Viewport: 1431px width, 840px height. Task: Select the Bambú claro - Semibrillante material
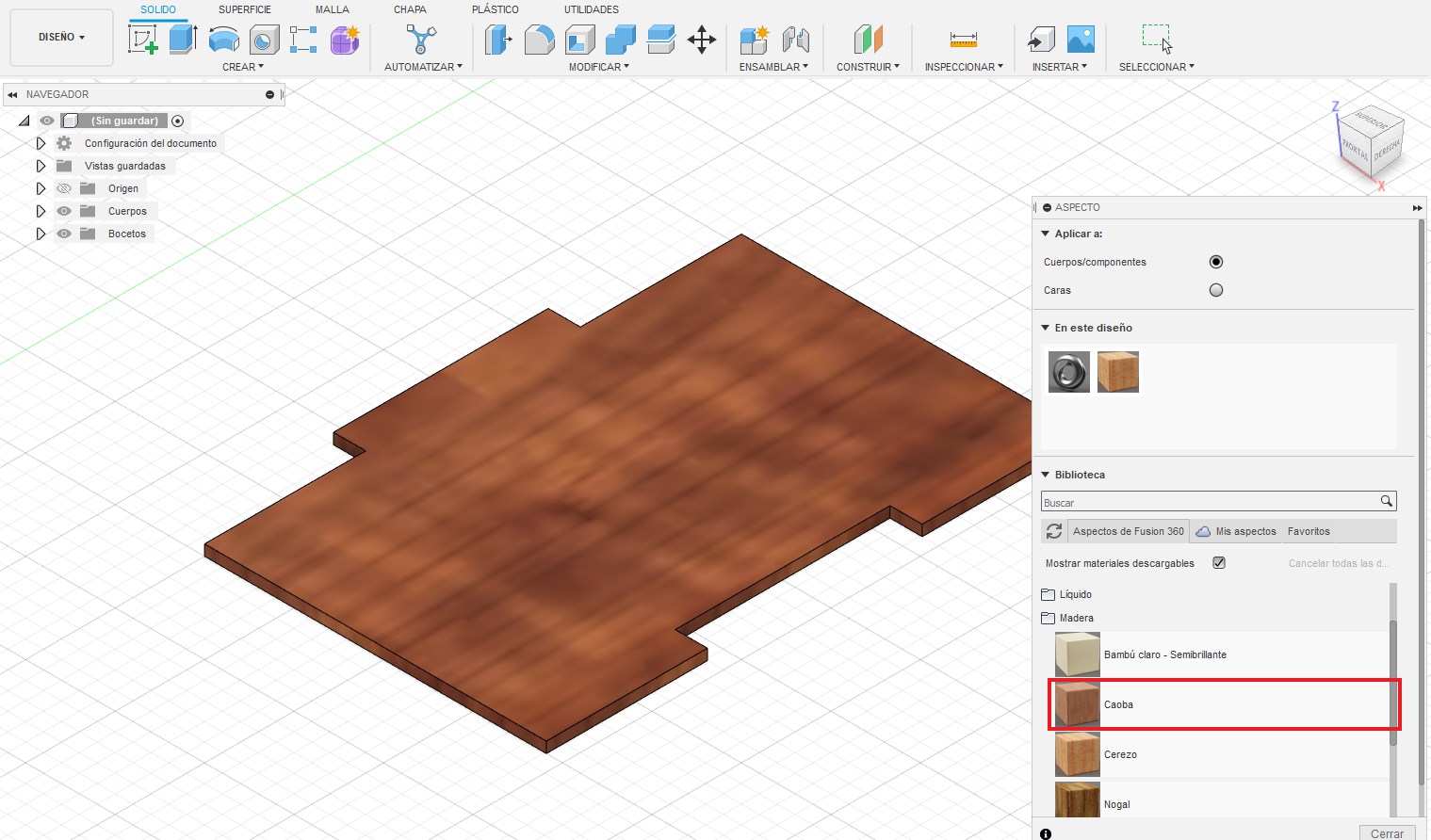(1221, 654)
